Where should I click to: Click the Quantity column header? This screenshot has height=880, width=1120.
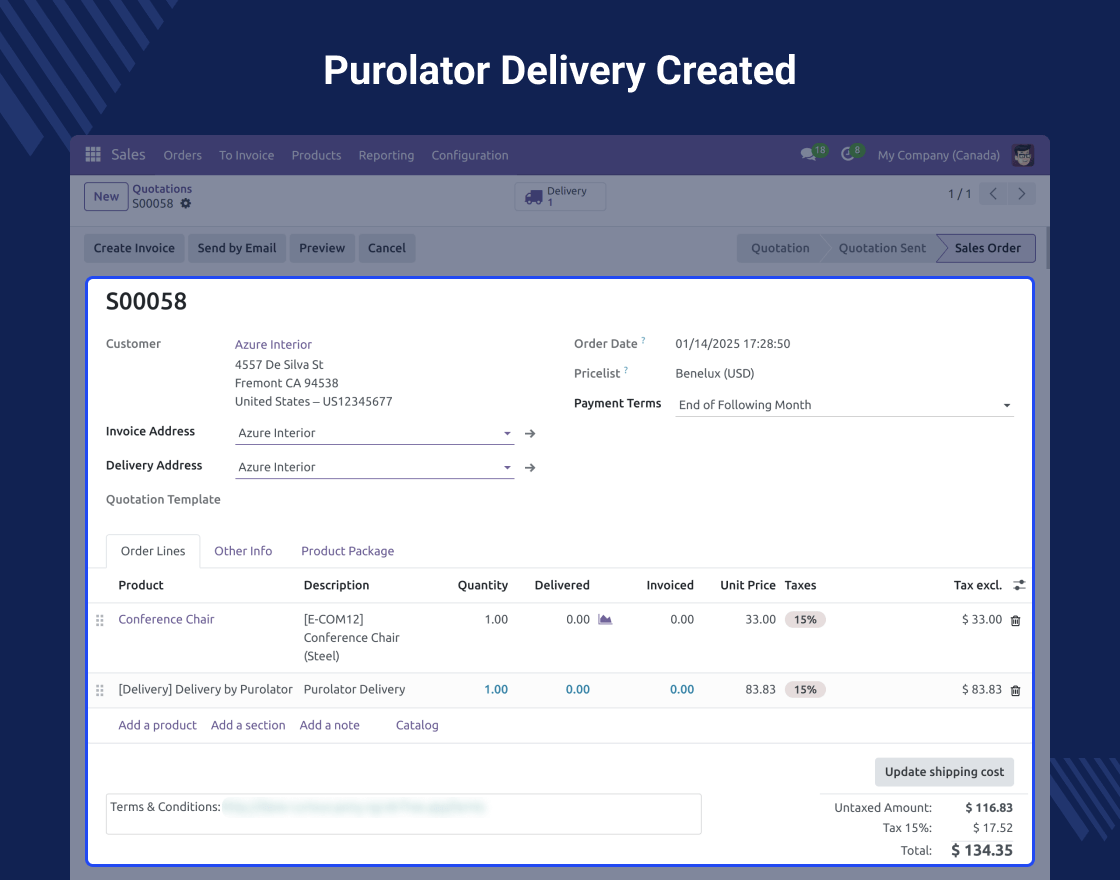(483, 585)
